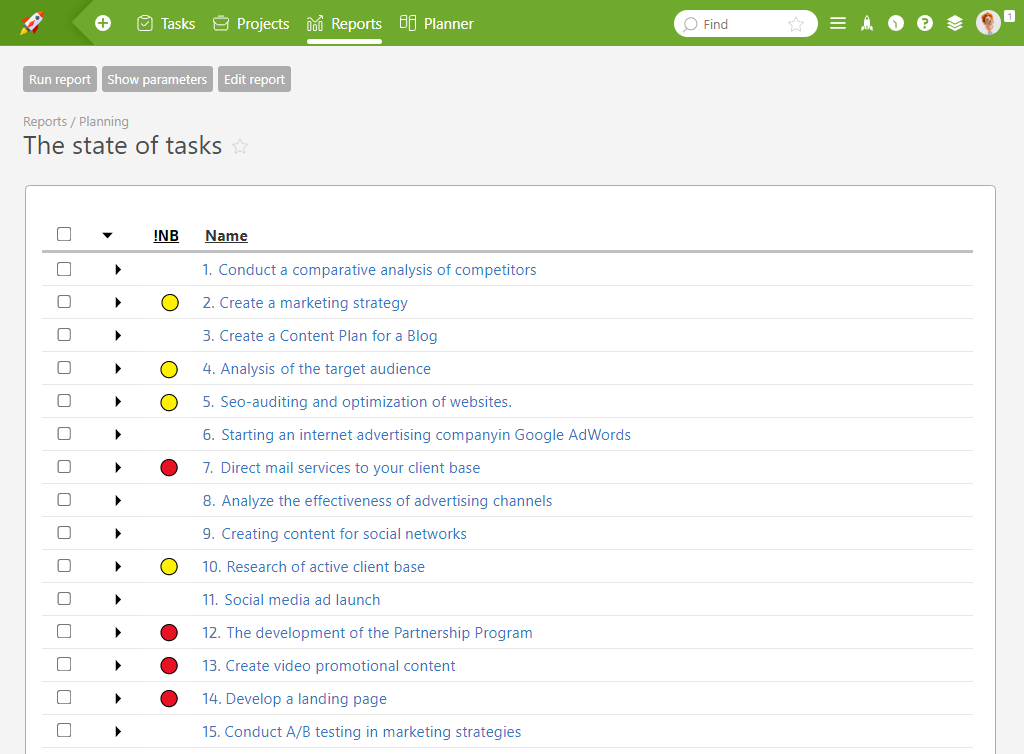Expand row 15 Conduct A/B testing

(118, 732)
